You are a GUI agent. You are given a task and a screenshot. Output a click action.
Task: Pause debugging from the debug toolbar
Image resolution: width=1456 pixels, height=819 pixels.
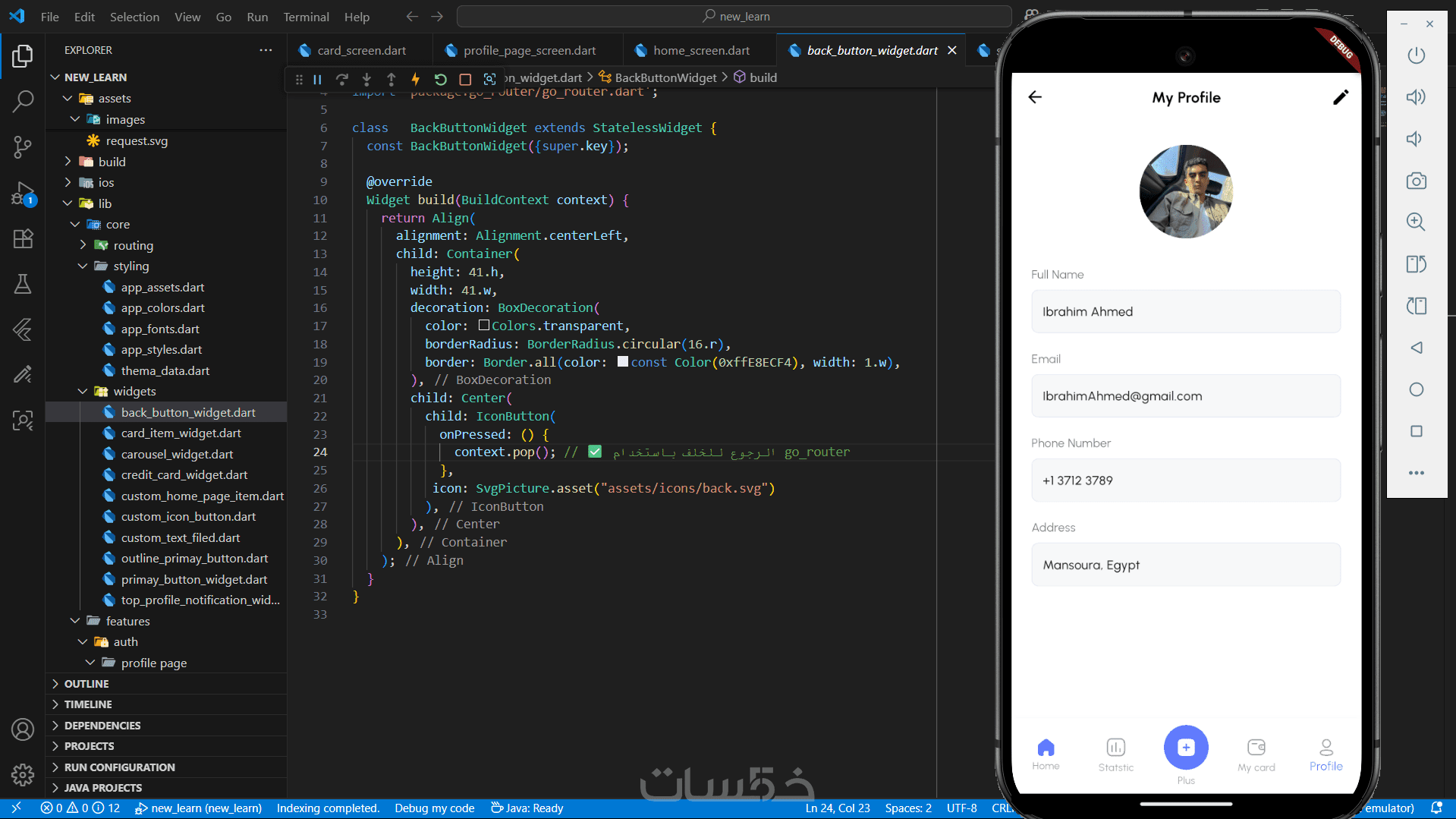click(x=318, y=79)
